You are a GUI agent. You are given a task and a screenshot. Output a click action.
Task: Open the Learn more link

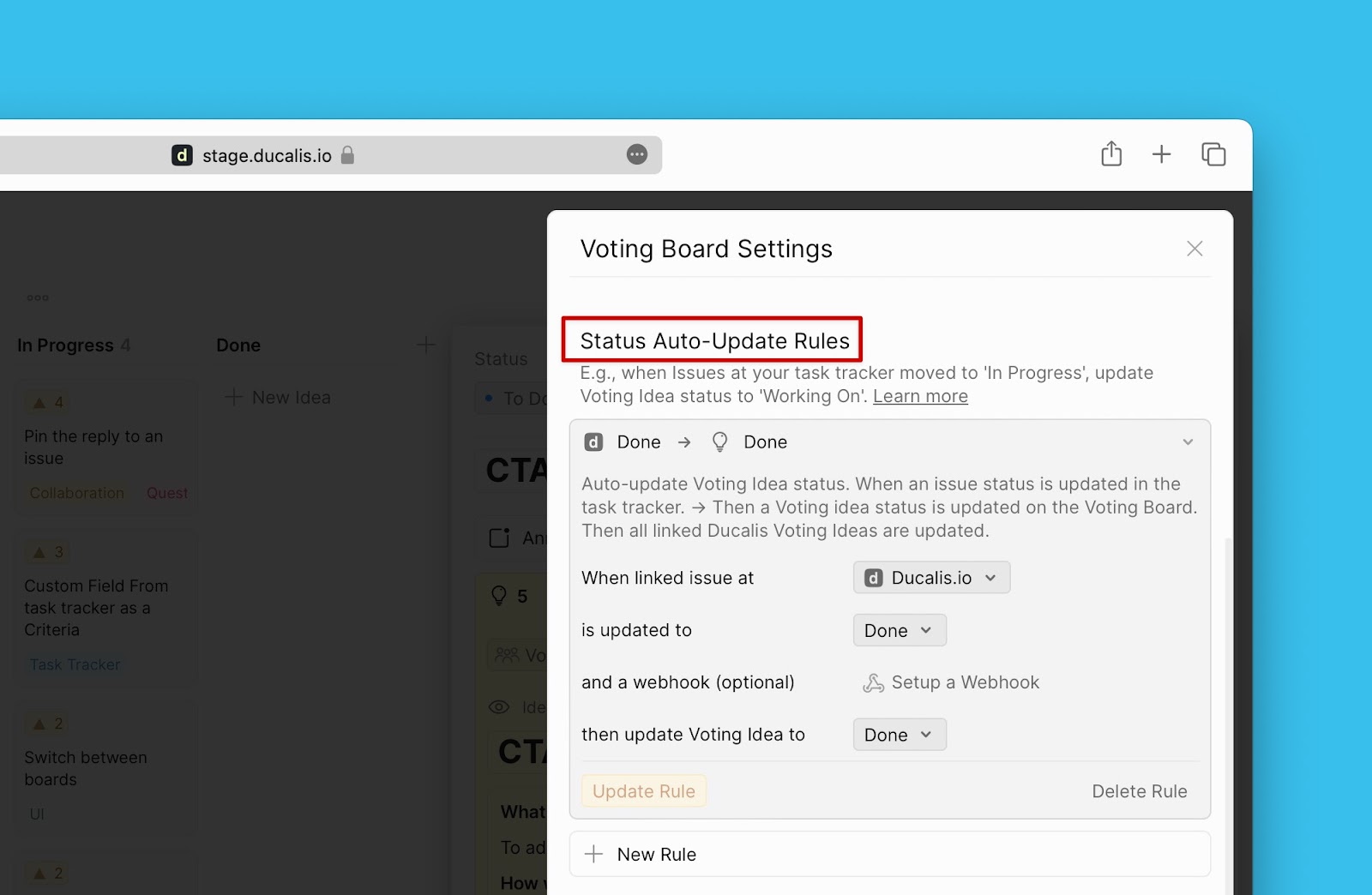[920, 396]
